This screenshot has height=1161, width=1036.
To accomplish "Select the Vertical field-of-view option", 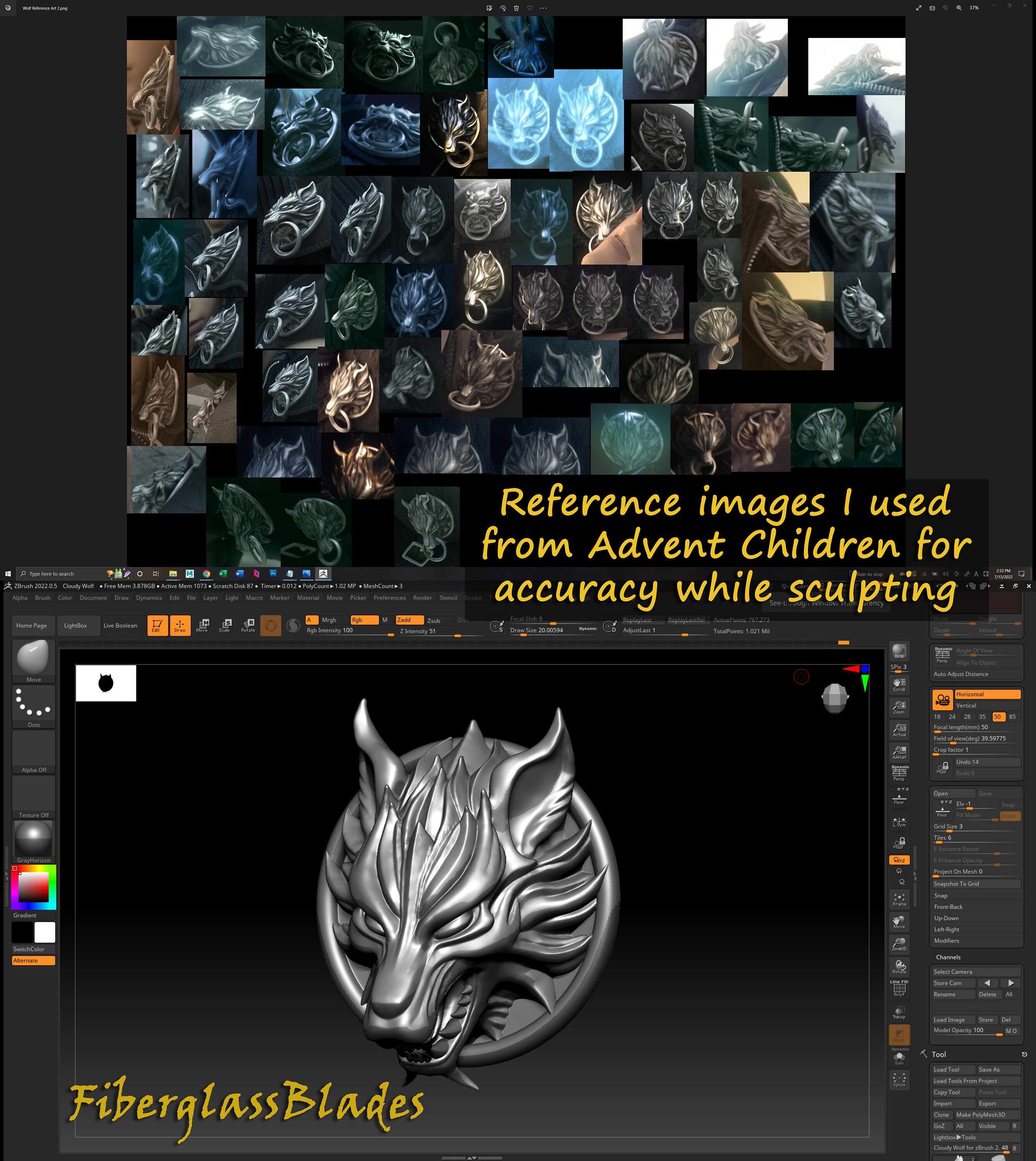I will 988,706.
